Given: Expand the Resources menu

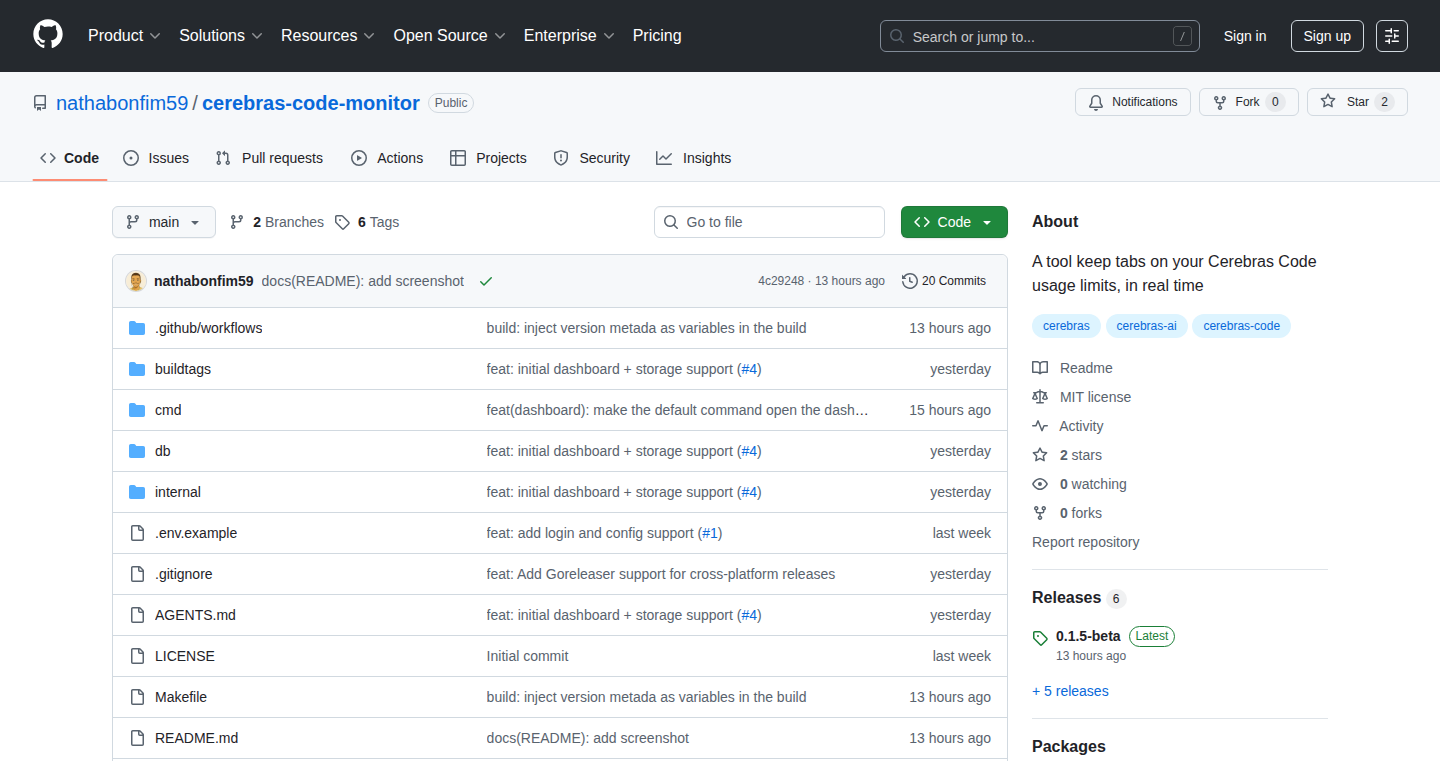Looking at the screenshot, I should 328,36.
